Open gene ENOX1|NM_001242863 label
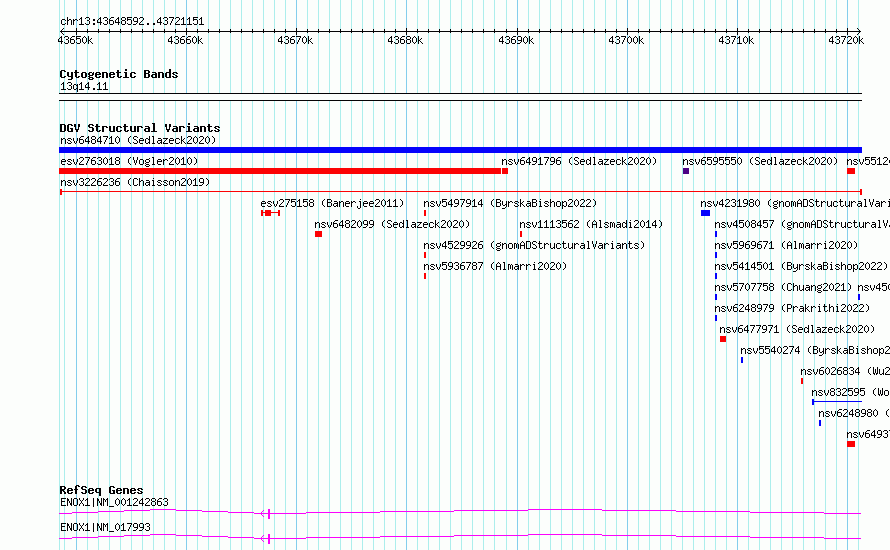 (x=114, y=502)
